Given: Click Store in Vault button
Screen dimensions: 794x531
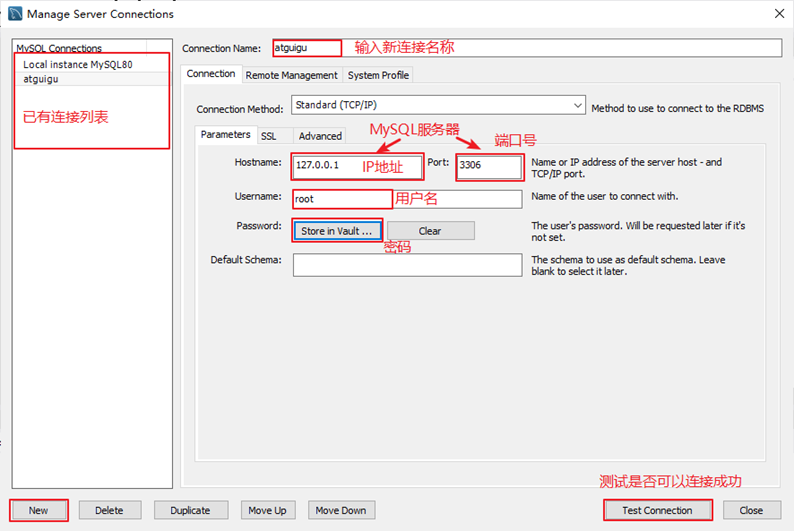Looking at the screenshot, I should [336, 231].
